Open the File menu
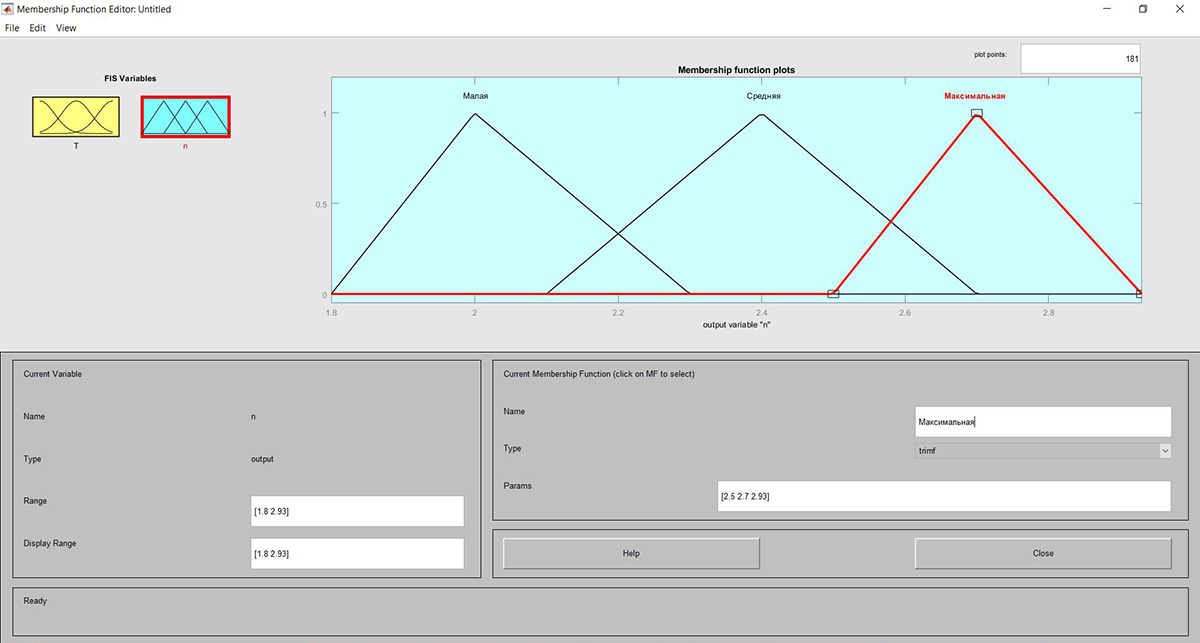 12,28
